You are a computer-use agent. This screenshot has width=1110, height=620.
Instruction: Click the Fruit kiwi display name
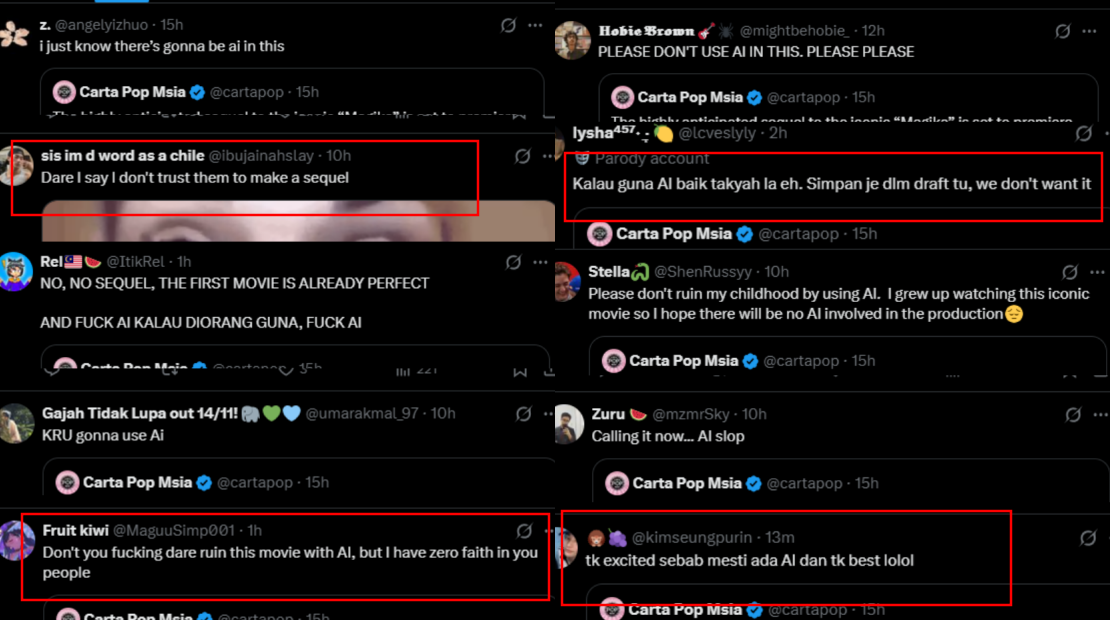click(x=75, y=531)
